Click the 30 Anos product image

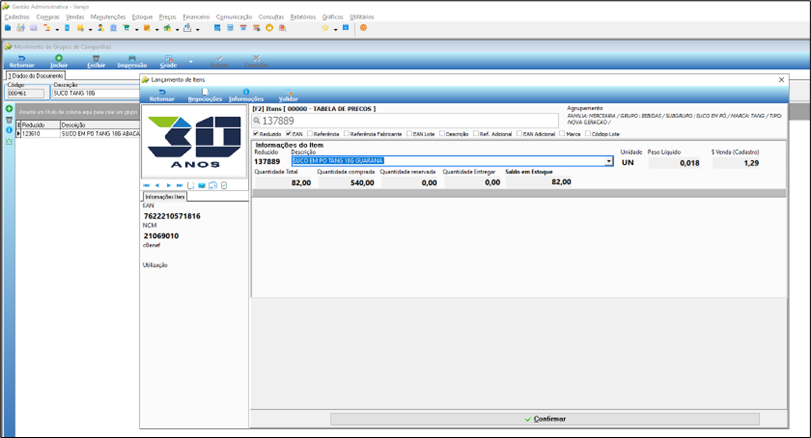tap(194, 142)
